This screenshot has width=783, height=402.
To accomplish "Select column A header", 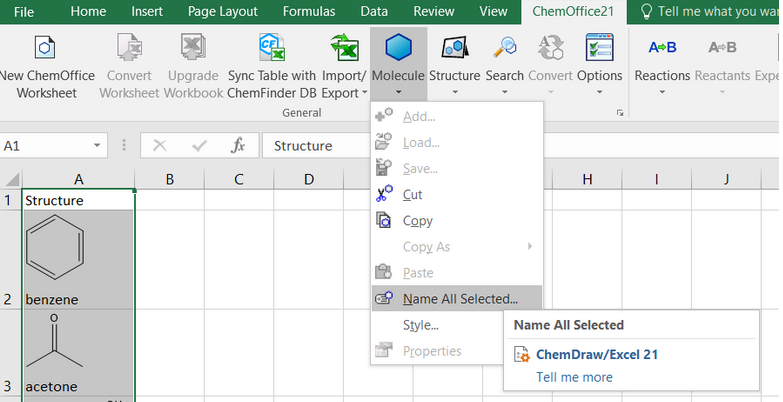I will pos(78,179).
